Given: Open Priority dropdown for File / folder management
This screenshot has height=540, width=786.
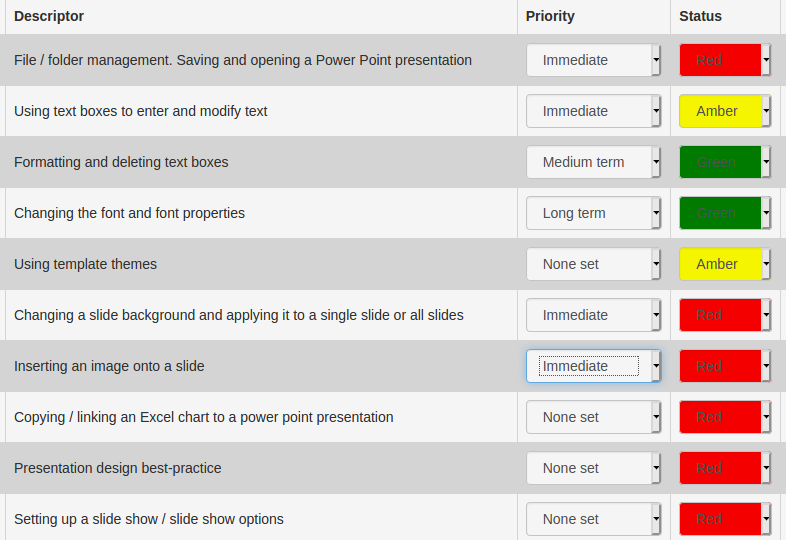Looking at the screenshot, I should pyautogui.click(x=594, y=60).
